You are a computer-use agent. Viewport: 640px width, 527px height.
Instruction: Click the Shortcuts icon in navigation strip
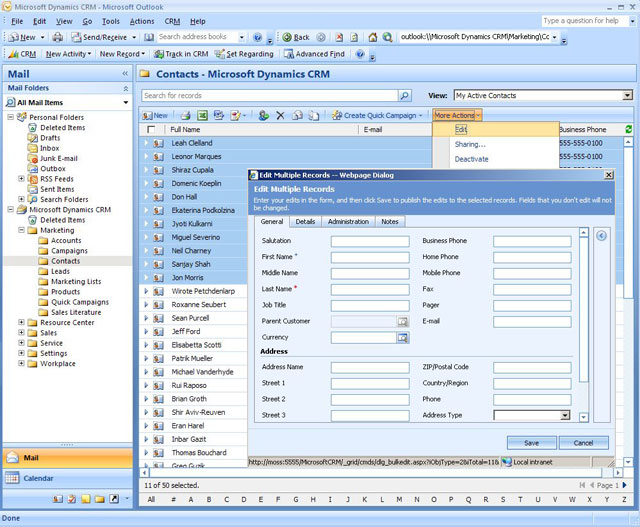114,499
